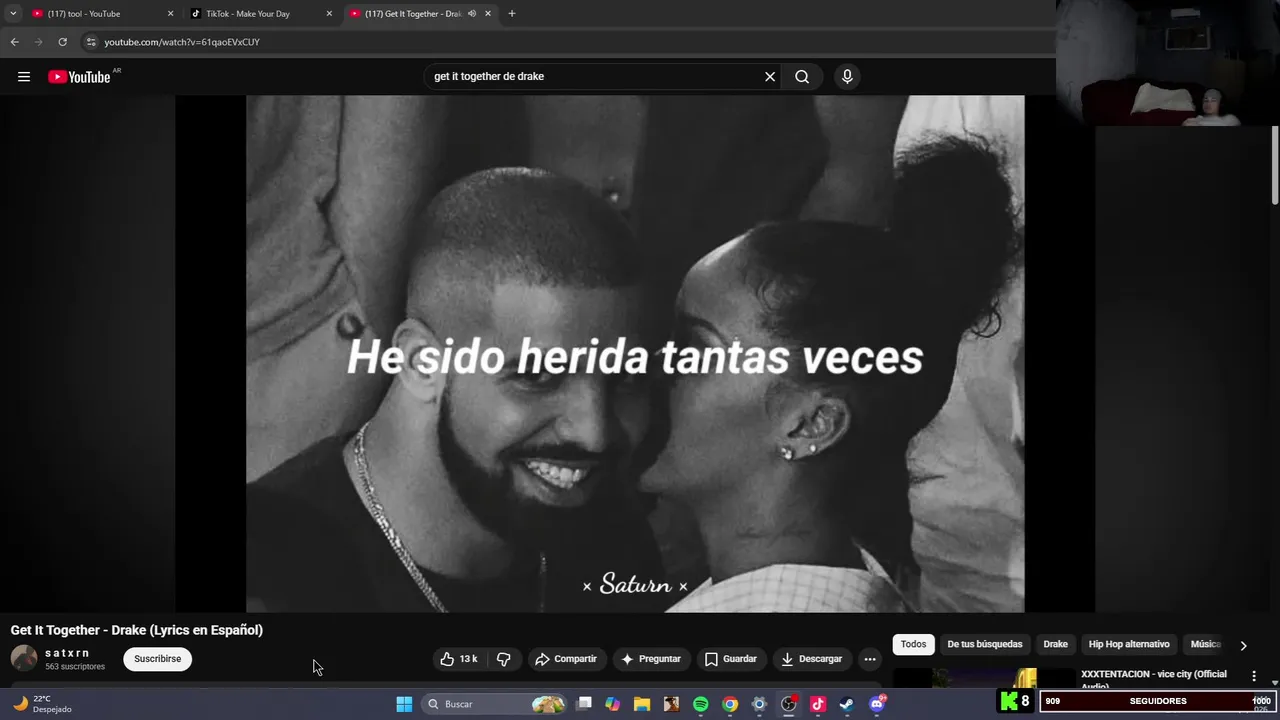Click the video player to pause
The width and height of the screenshot is (1280, 720).
tap(635, 353)
